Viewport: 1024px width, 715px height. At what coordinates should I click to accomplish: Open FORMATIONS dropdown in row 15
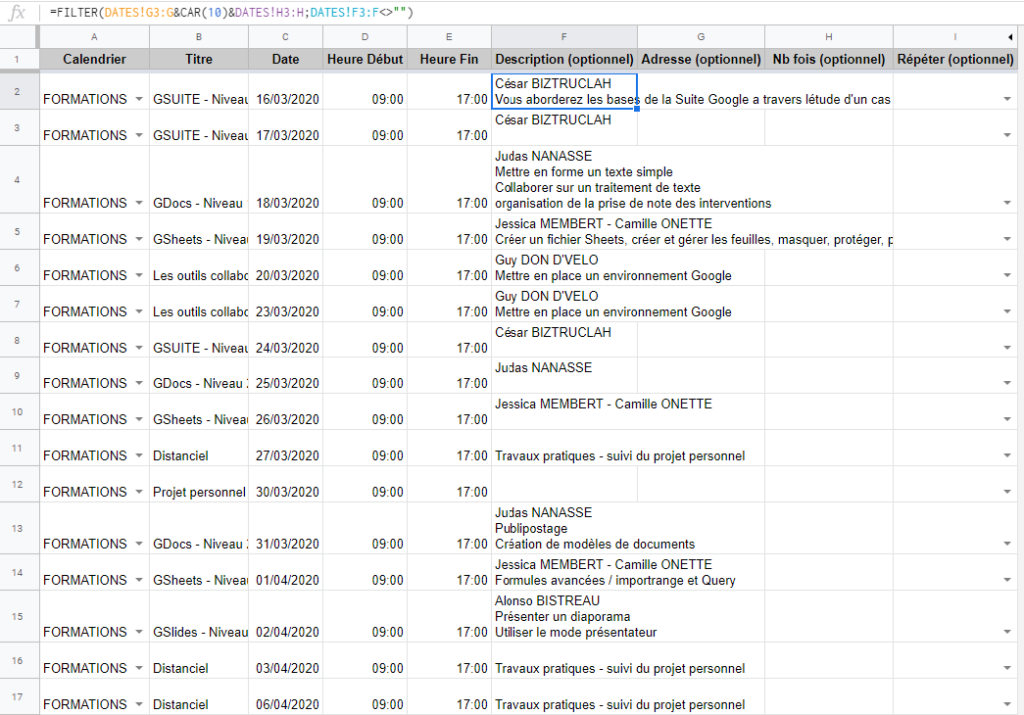139,632
